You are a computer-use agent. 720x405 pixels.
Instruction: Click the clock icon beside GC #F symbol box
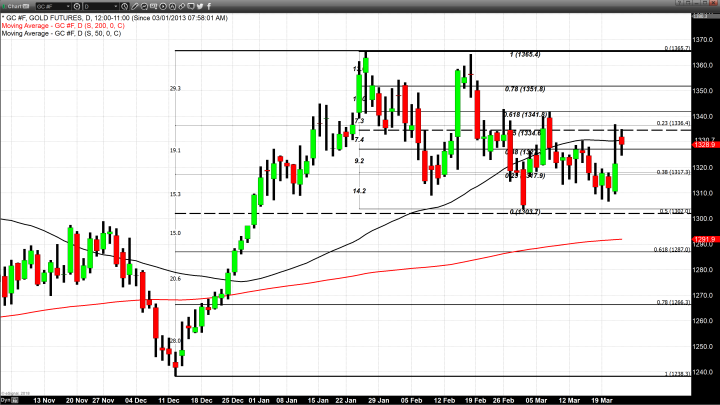[77, 6]
